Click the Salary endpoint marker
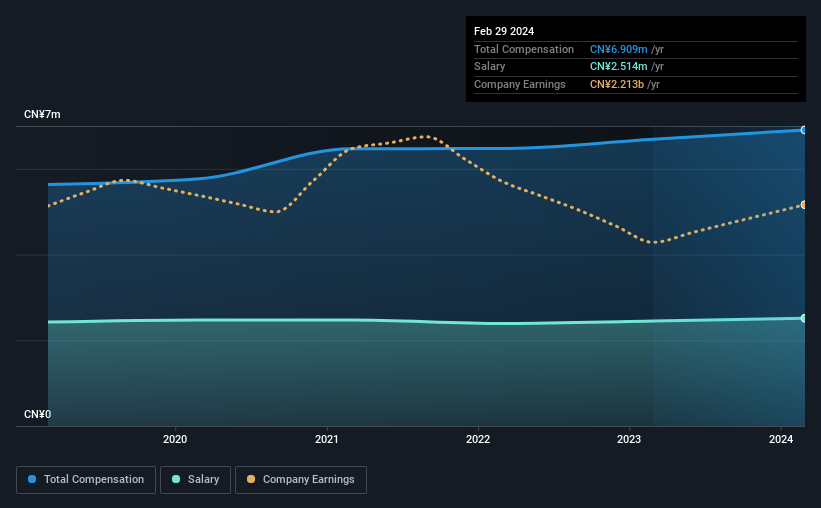Viewport: 821px width, 508px height. [803, 318]
